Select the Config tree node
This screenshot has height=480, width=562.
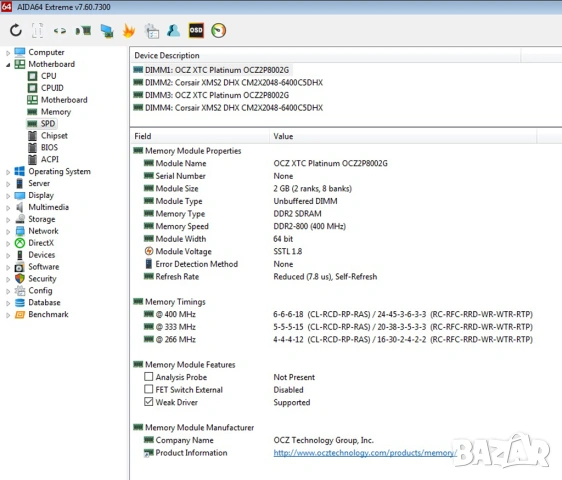tap(40, 291)
